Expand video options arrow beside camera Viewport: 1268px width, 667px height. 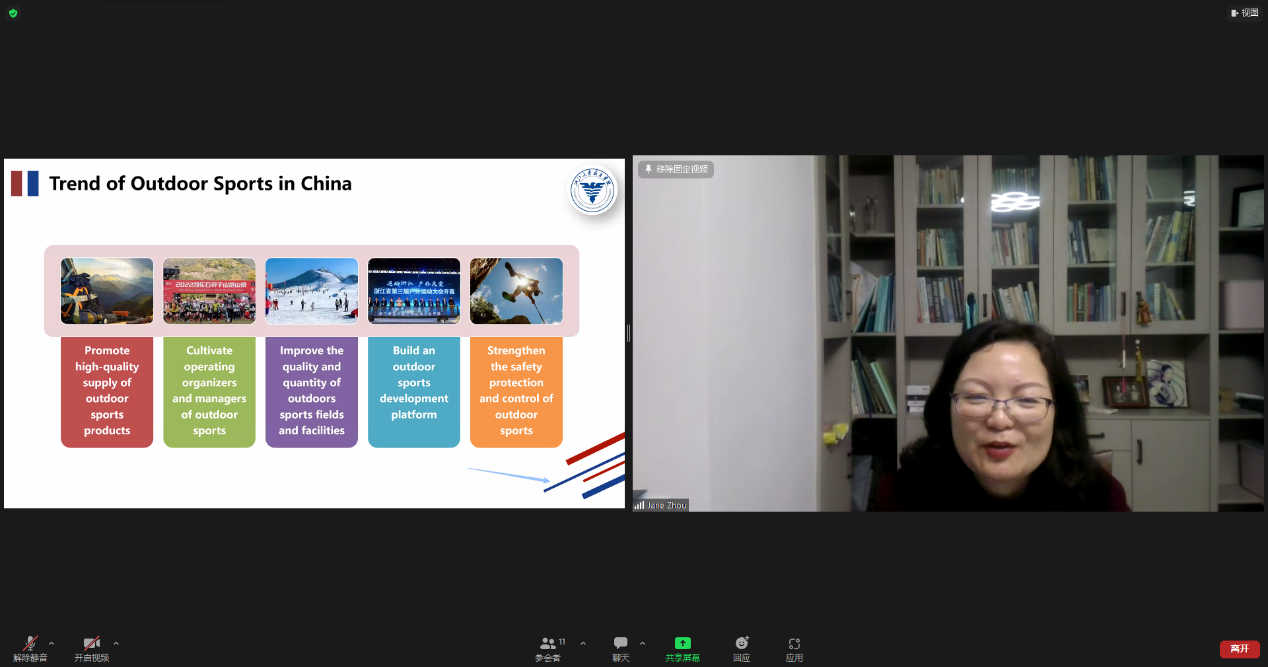tap(116, 643)
